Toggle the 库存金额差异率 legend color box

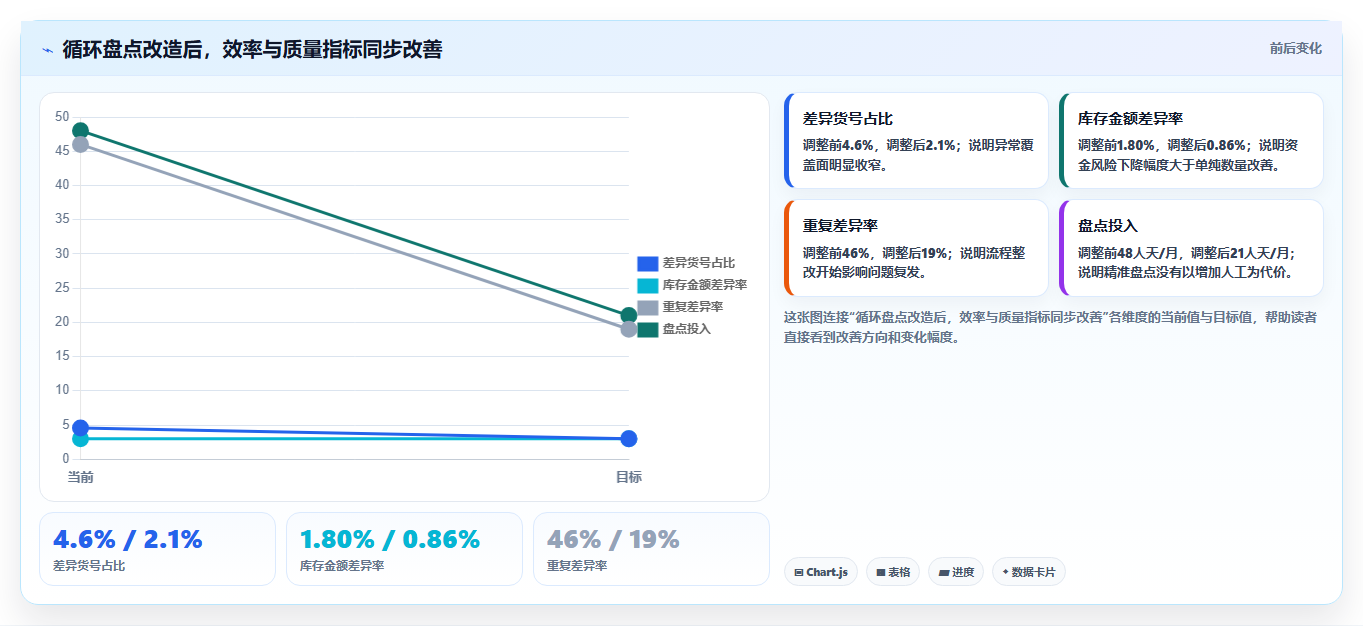[648, 285]
